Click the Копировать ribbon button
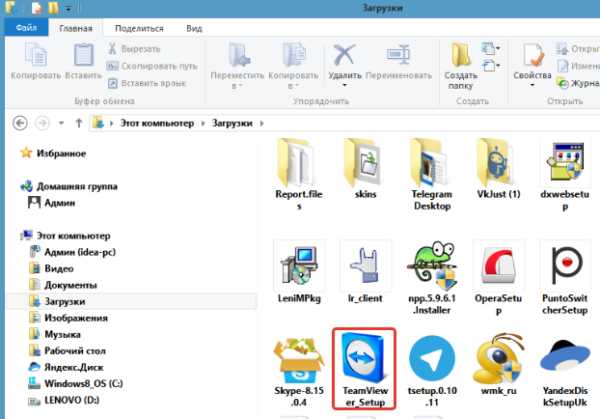Screen dimensions: 600x419 click(36, 60)
